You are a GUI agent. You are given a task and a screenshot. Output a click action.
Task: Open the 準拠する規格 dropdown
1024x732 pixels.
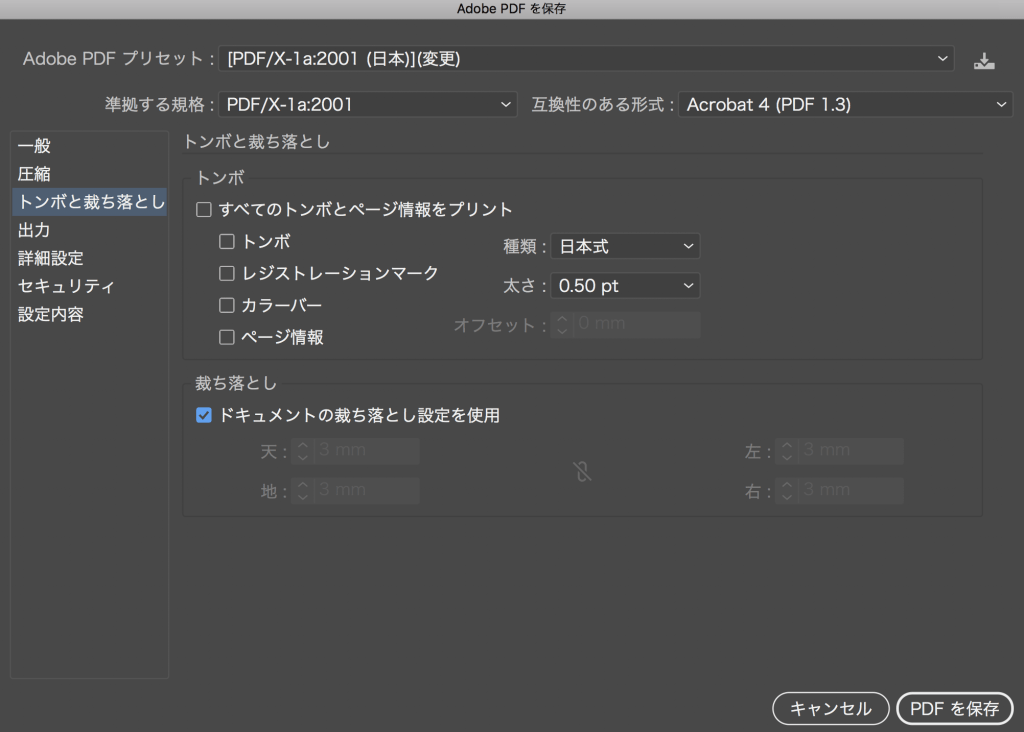pos(368,104)
